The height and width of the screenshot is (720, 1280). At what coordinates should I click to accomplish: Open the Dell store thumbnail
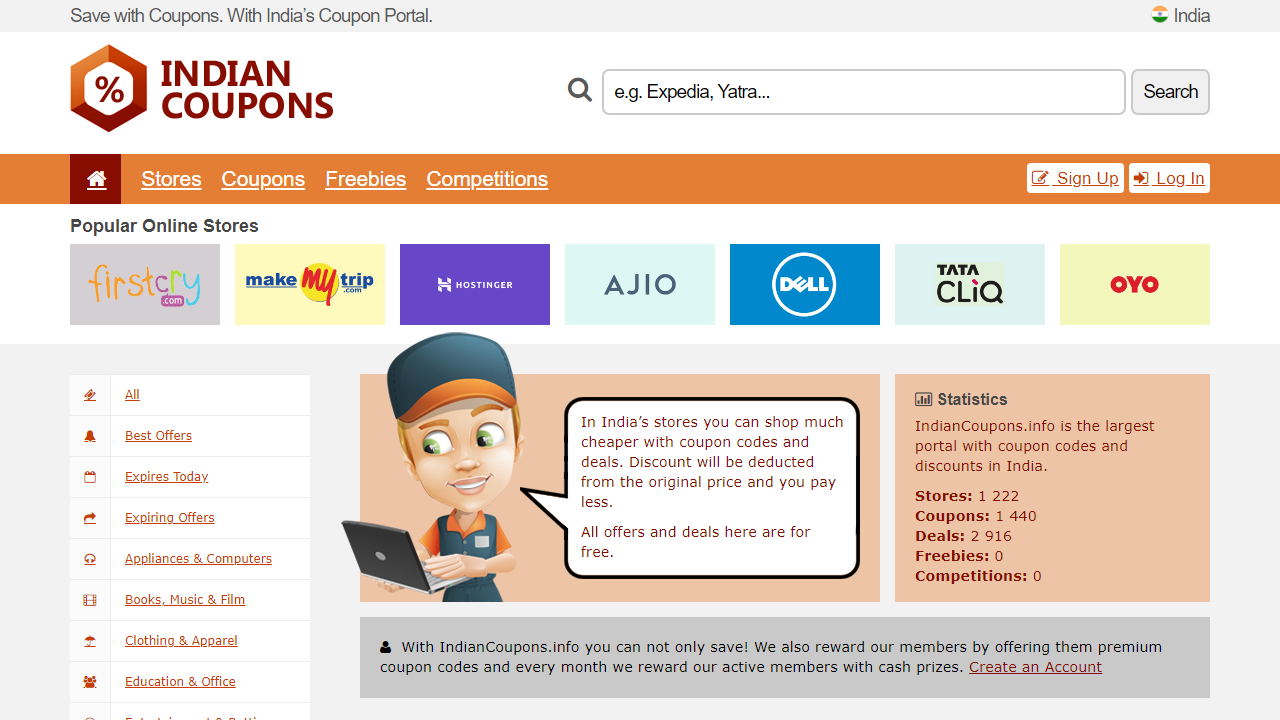805,284
